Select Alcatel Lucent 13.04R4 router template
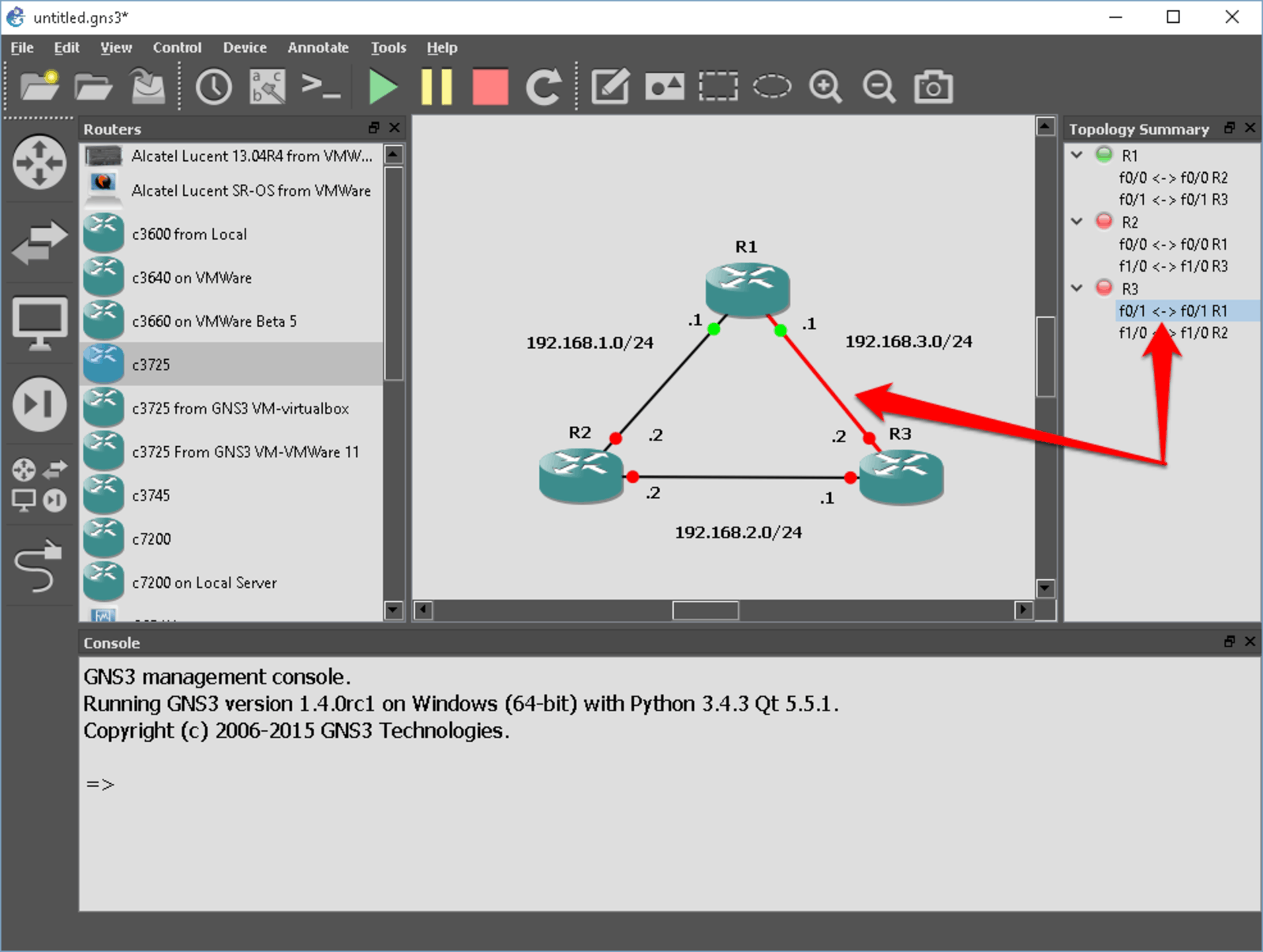 [232, 156]
